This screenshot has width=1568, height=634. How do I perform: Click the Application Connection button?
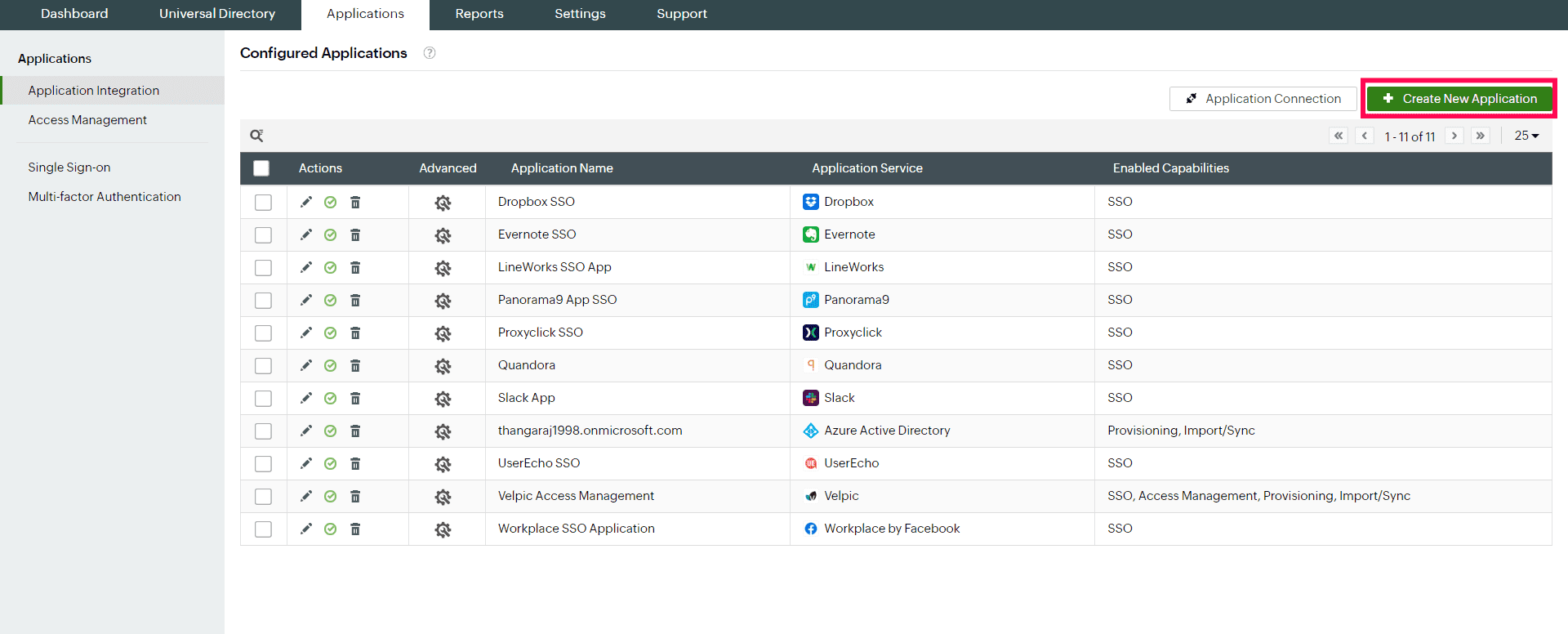point(1263,99)
